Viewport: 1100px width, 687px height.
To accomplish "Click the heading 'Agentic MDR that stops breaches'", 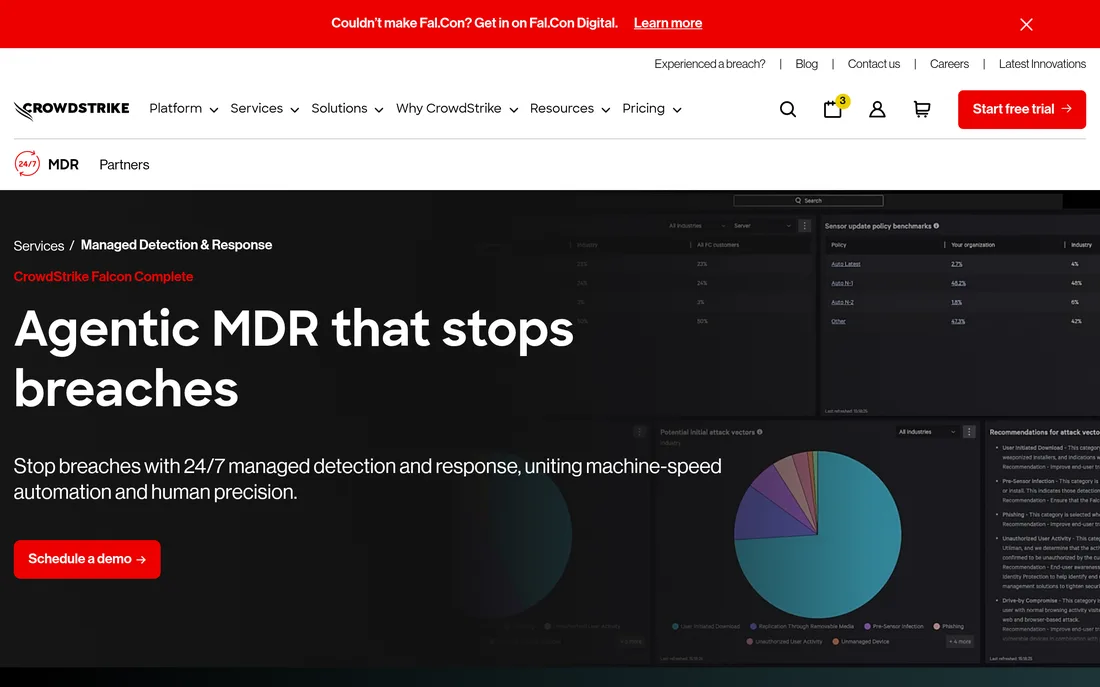I will (294, 358).
